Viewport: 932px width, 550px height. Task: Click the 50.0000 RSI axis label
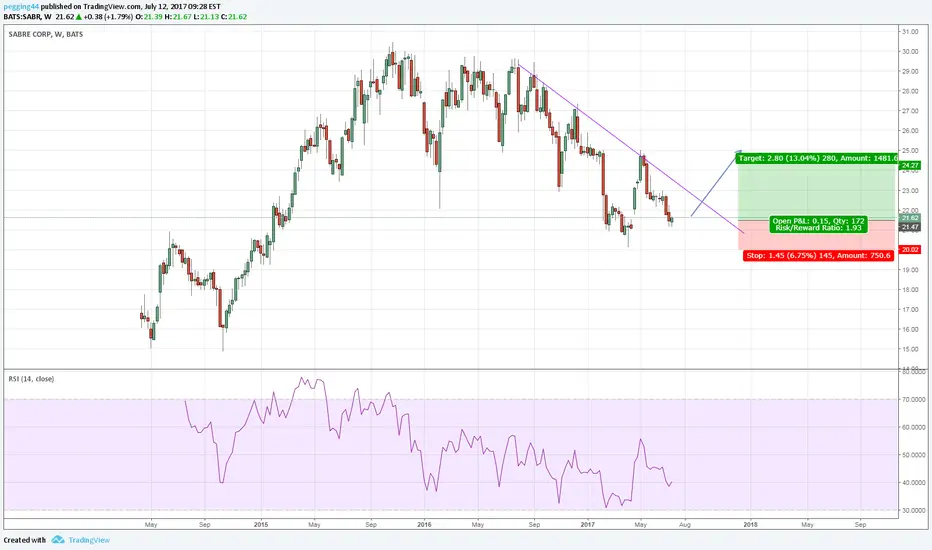[914, 455]
